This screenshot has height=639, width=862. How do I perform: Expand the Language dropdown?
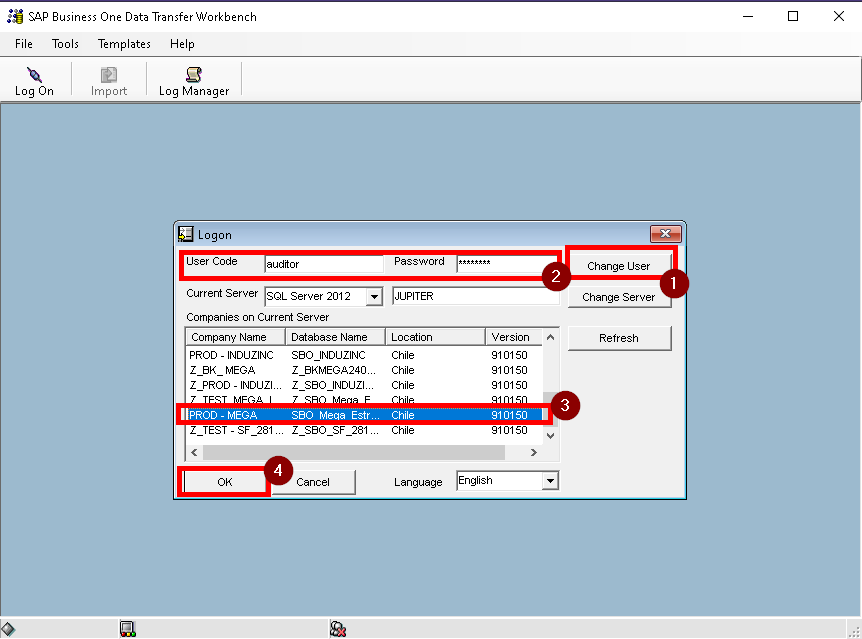click(x=550, y=481)
